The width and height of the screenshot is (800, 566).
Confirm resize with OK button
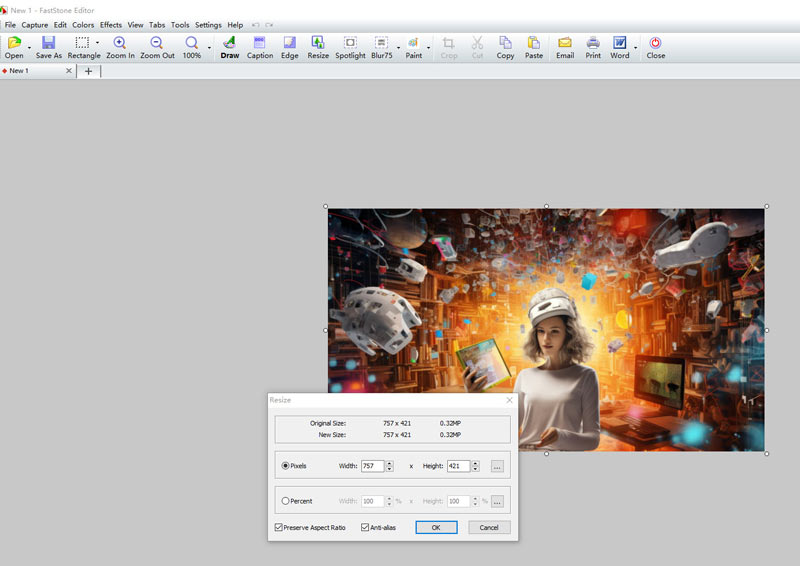436,527
